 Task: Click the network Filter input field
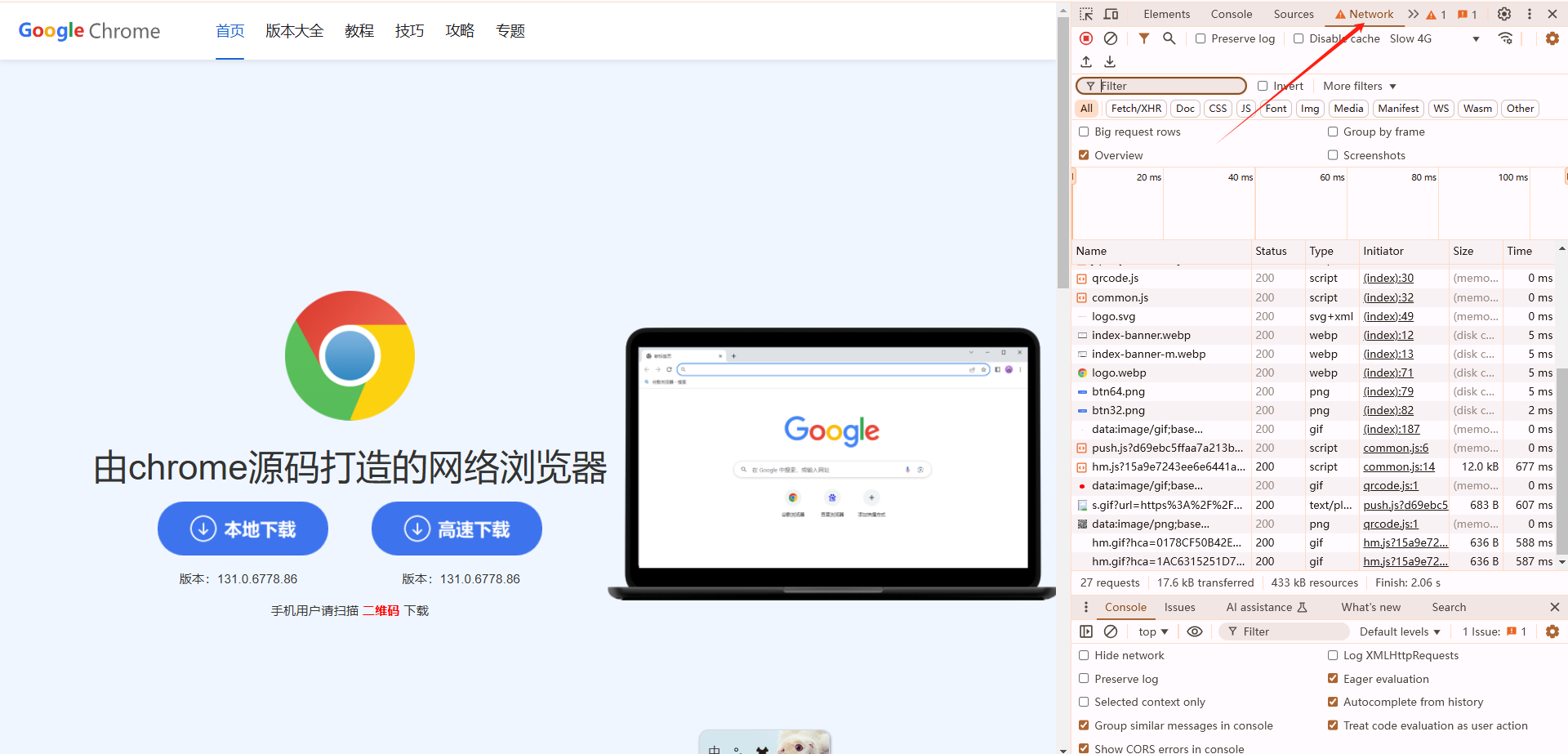tap(1169, 86)
